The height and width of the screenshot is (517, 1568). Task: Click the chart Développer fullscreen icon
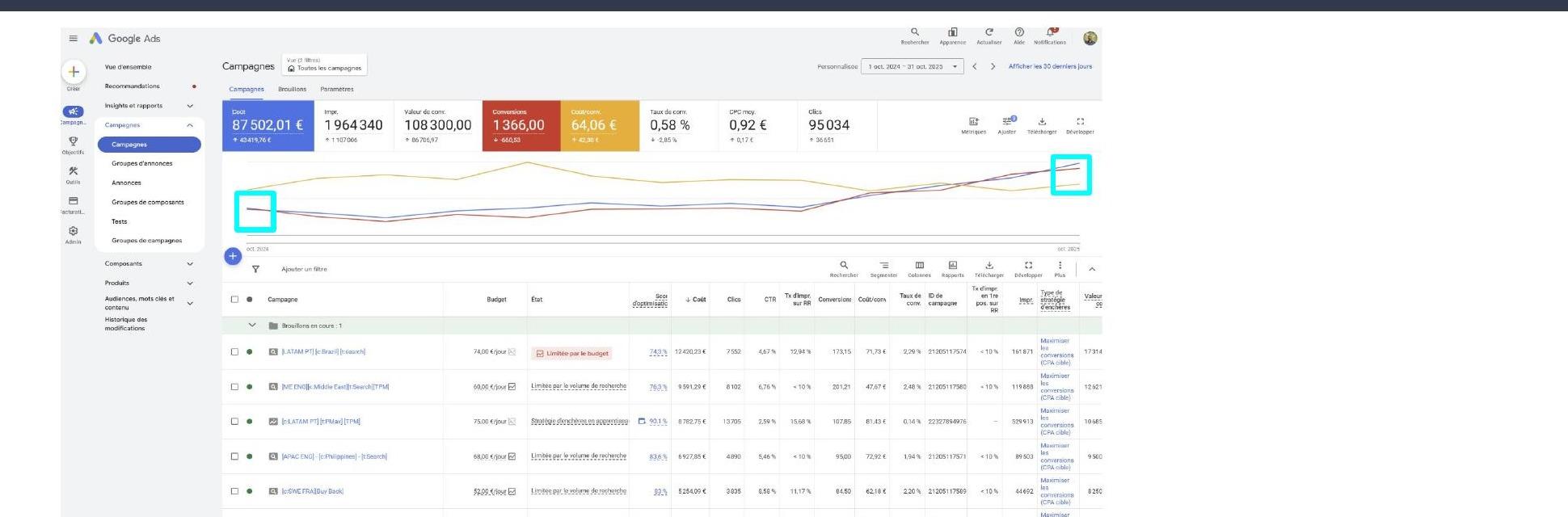1080,122
